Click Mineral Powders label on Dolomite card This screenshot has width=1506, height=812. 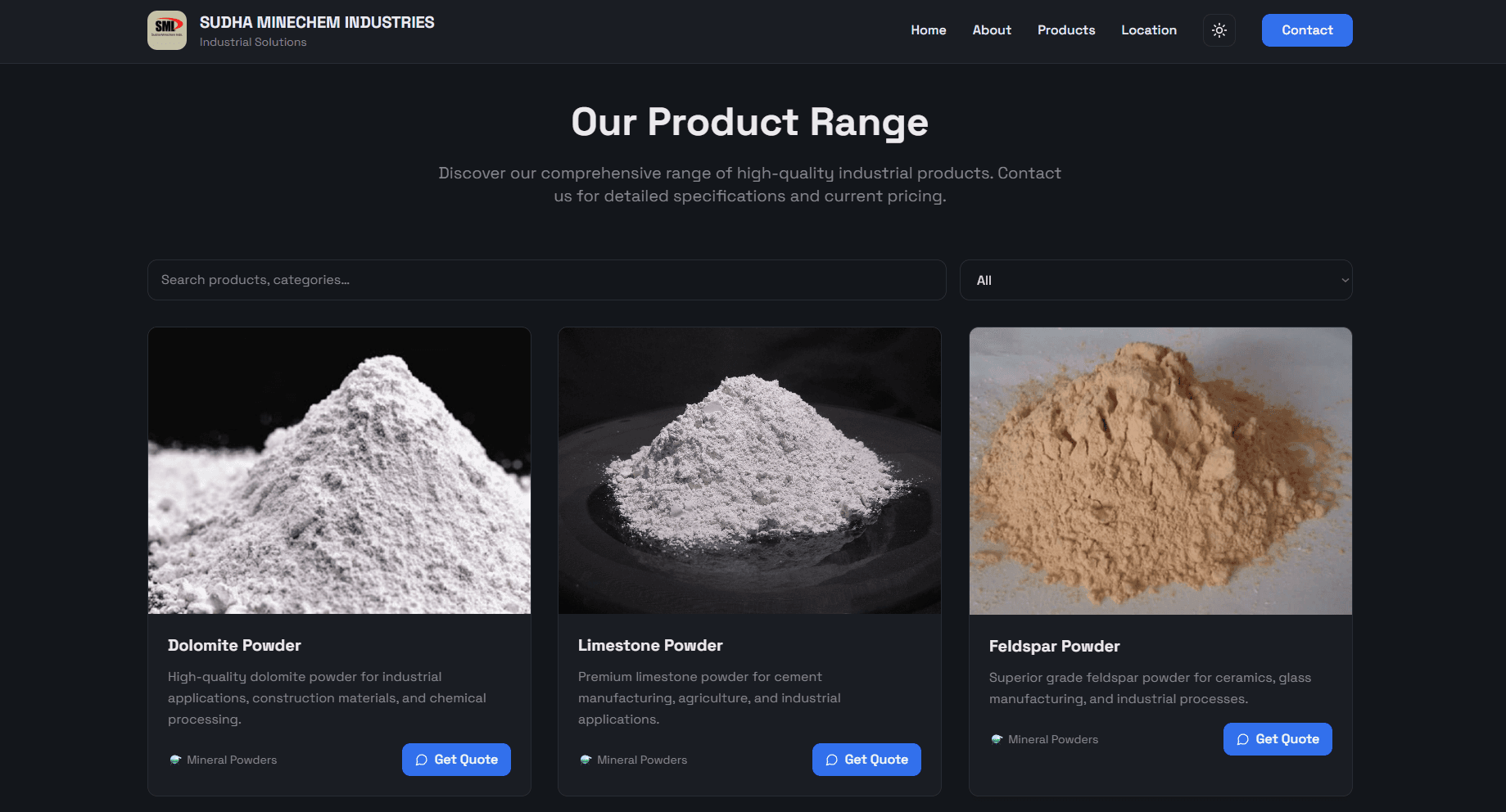coord(232,760)
